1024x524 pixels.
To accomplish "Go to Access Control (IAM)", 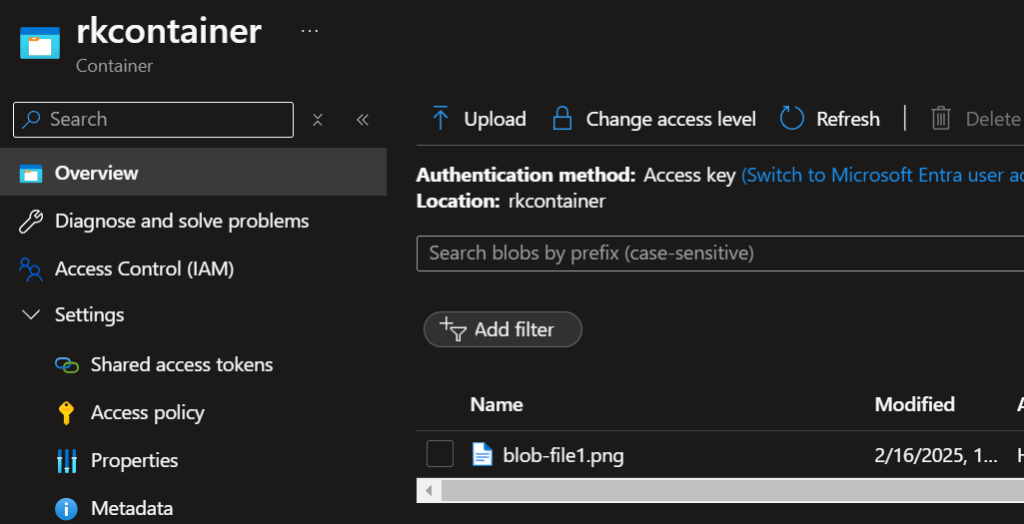I will [144, 269].
